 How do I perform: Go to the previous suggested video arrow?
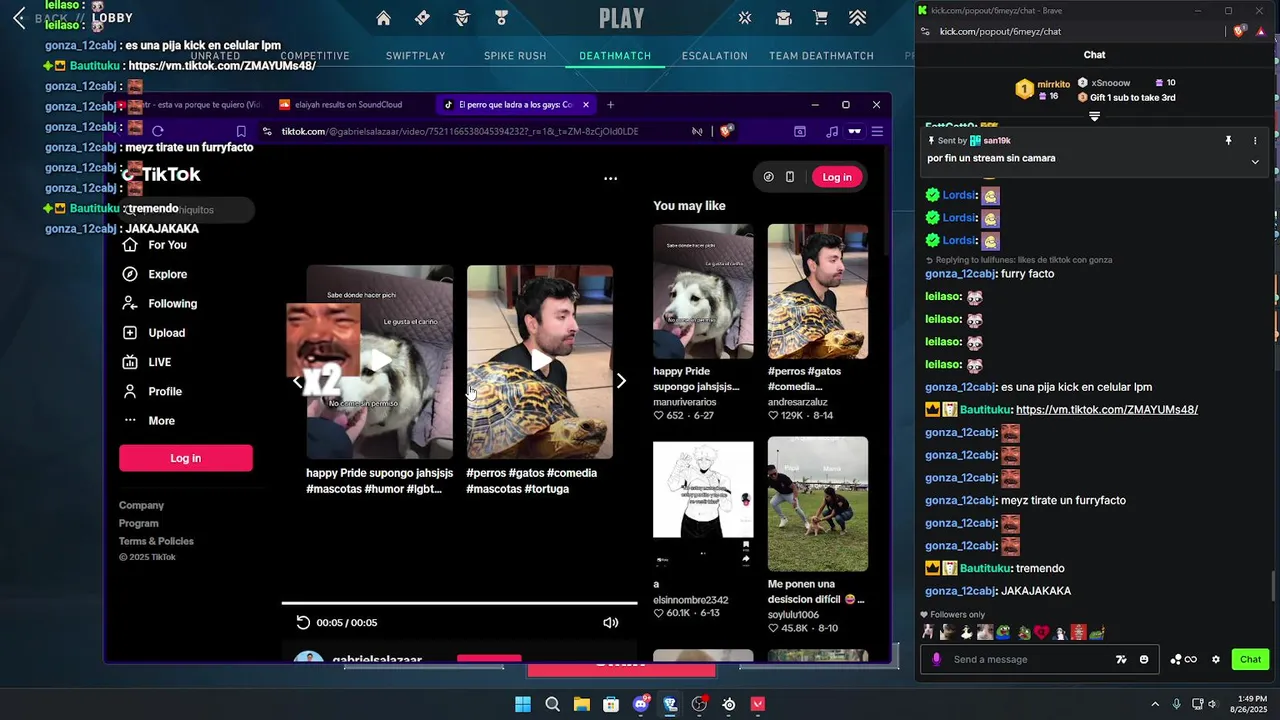297,381
